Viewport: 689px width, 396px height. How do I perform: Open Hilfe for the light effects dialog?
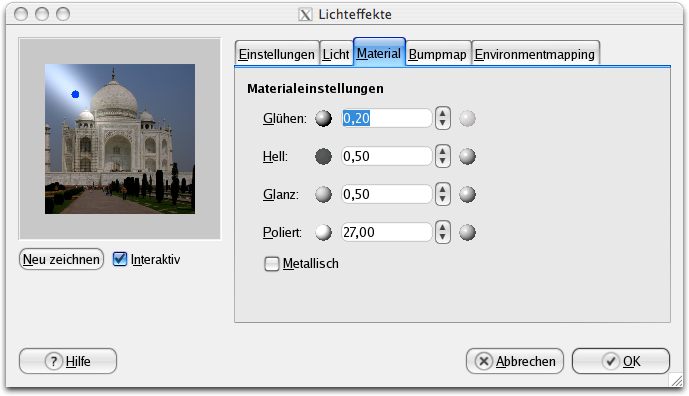[68, 361]
